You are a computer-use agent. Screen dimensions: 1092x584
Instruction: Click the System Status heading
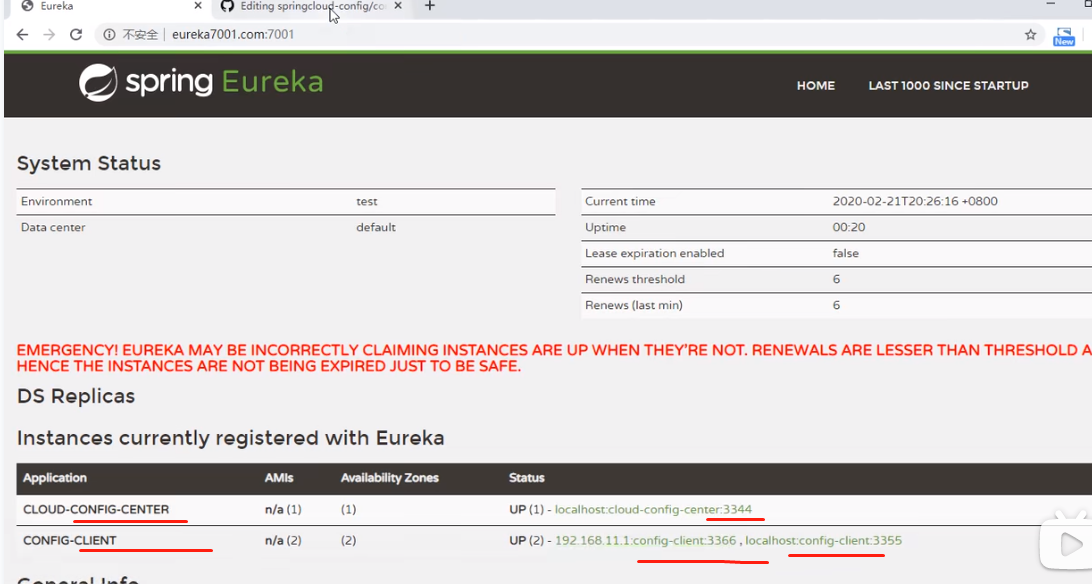(x=88, y=164)
